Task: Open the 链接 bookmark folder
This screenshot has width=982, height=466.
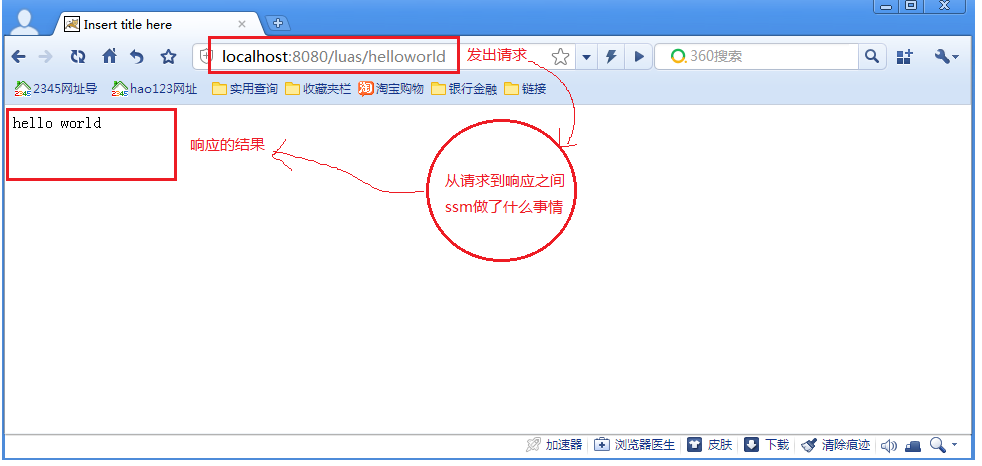Action: (525, 89)
